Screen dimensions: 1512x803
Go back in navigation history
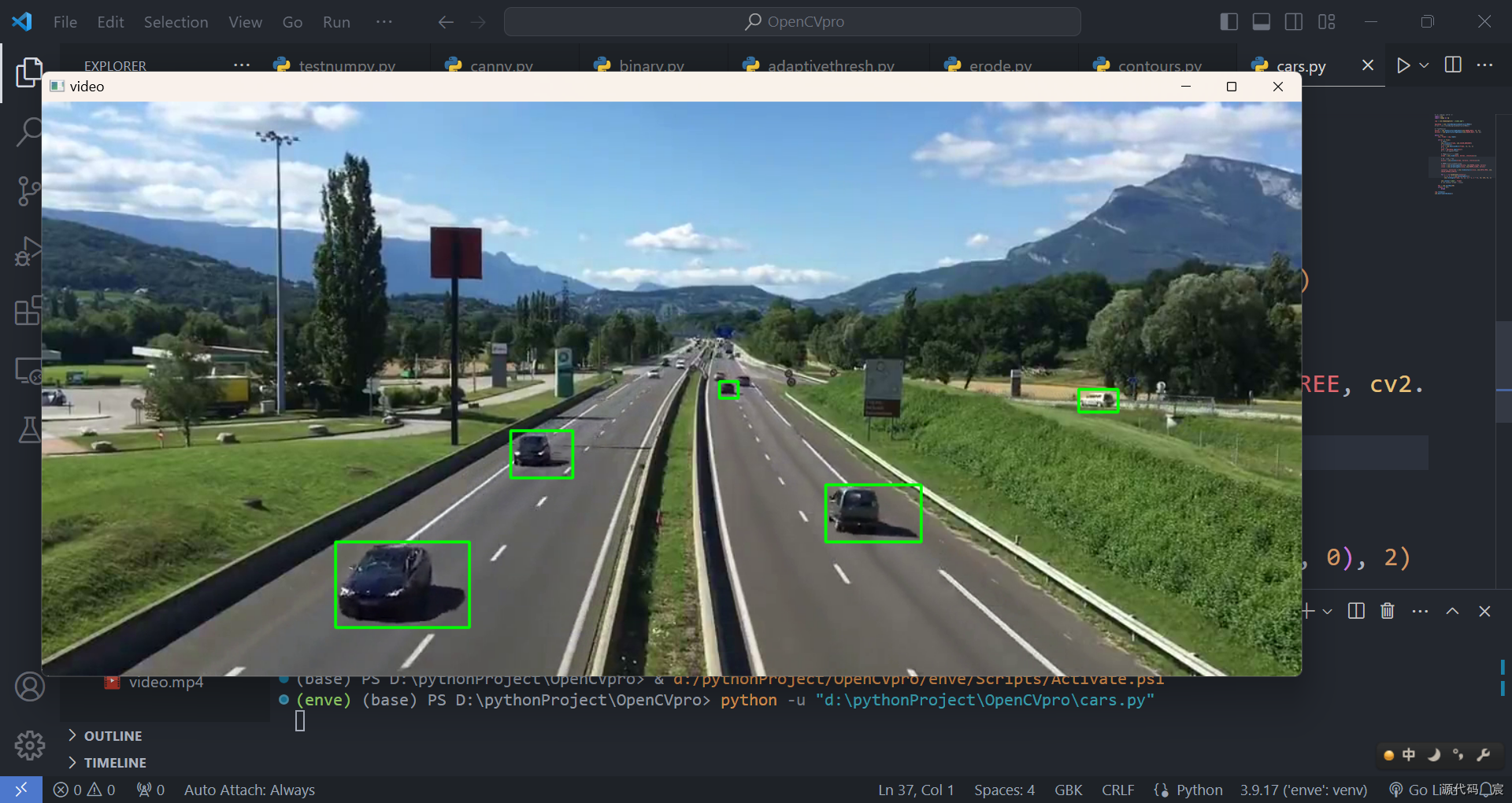(446, 22)
